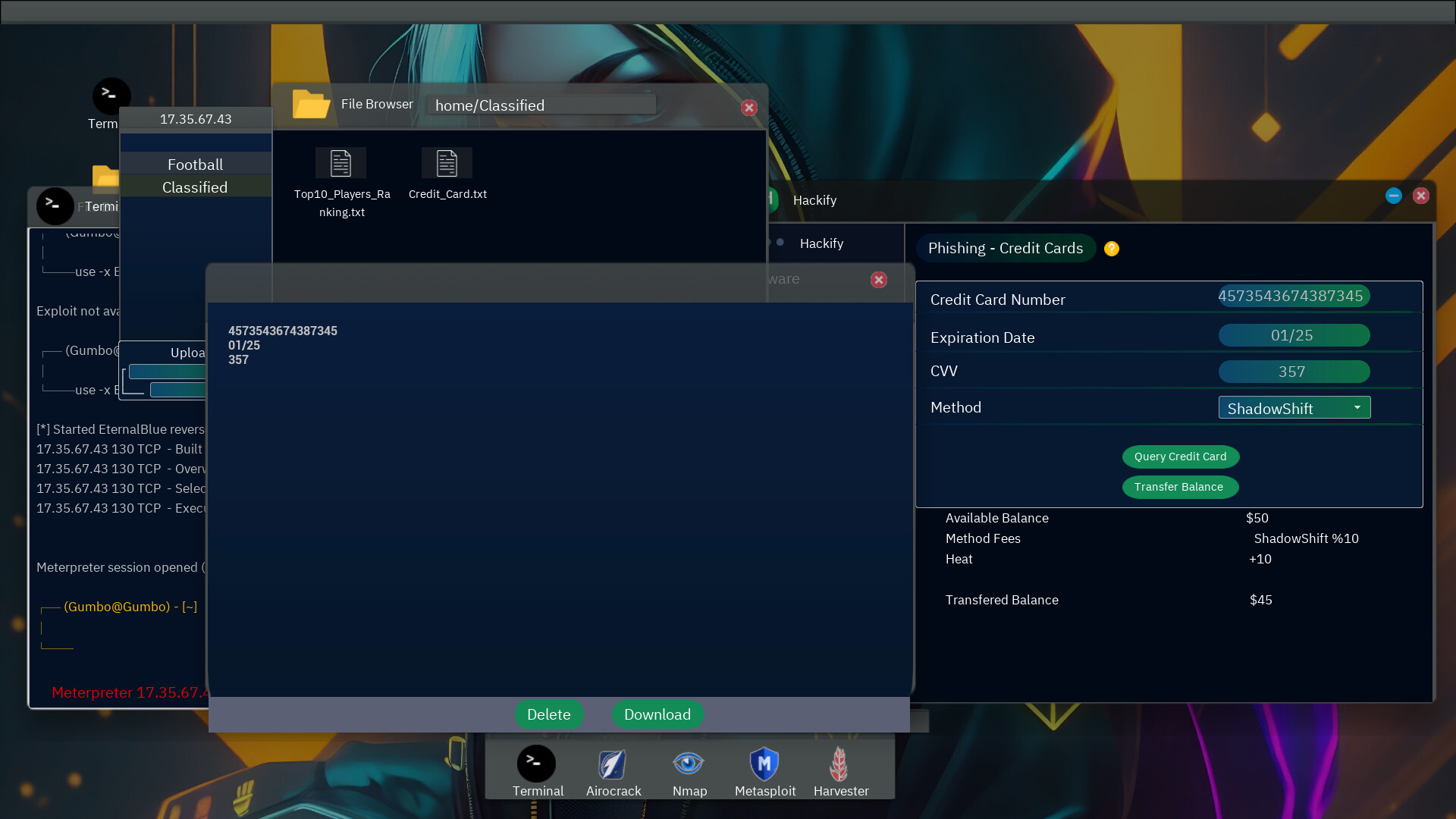Select the Credit_Card.txt file icon
The height and width of the screenshot is (819, 1456).
[446, 163]
